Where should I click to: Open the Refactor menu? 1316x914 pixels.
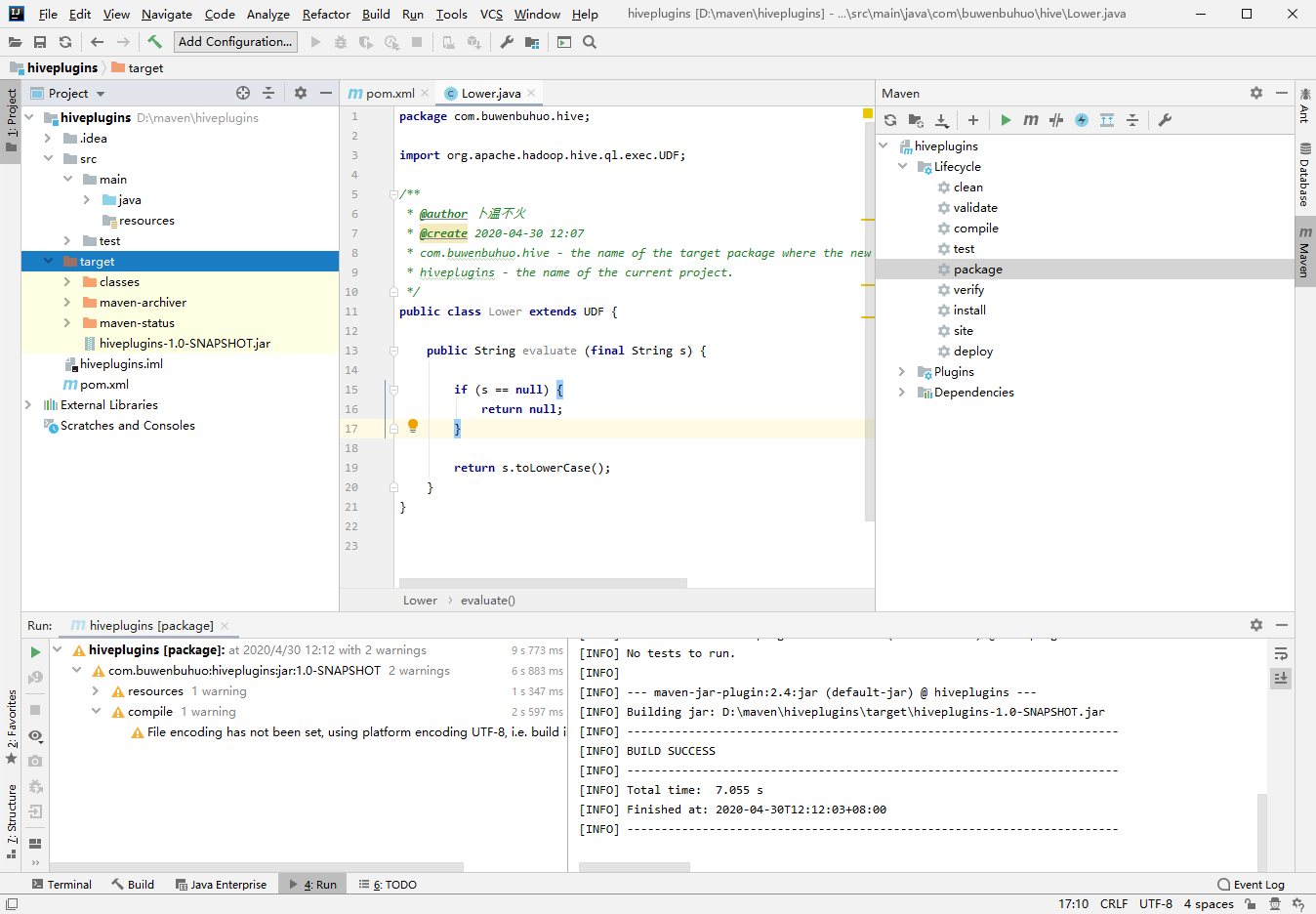pos(326,14)
